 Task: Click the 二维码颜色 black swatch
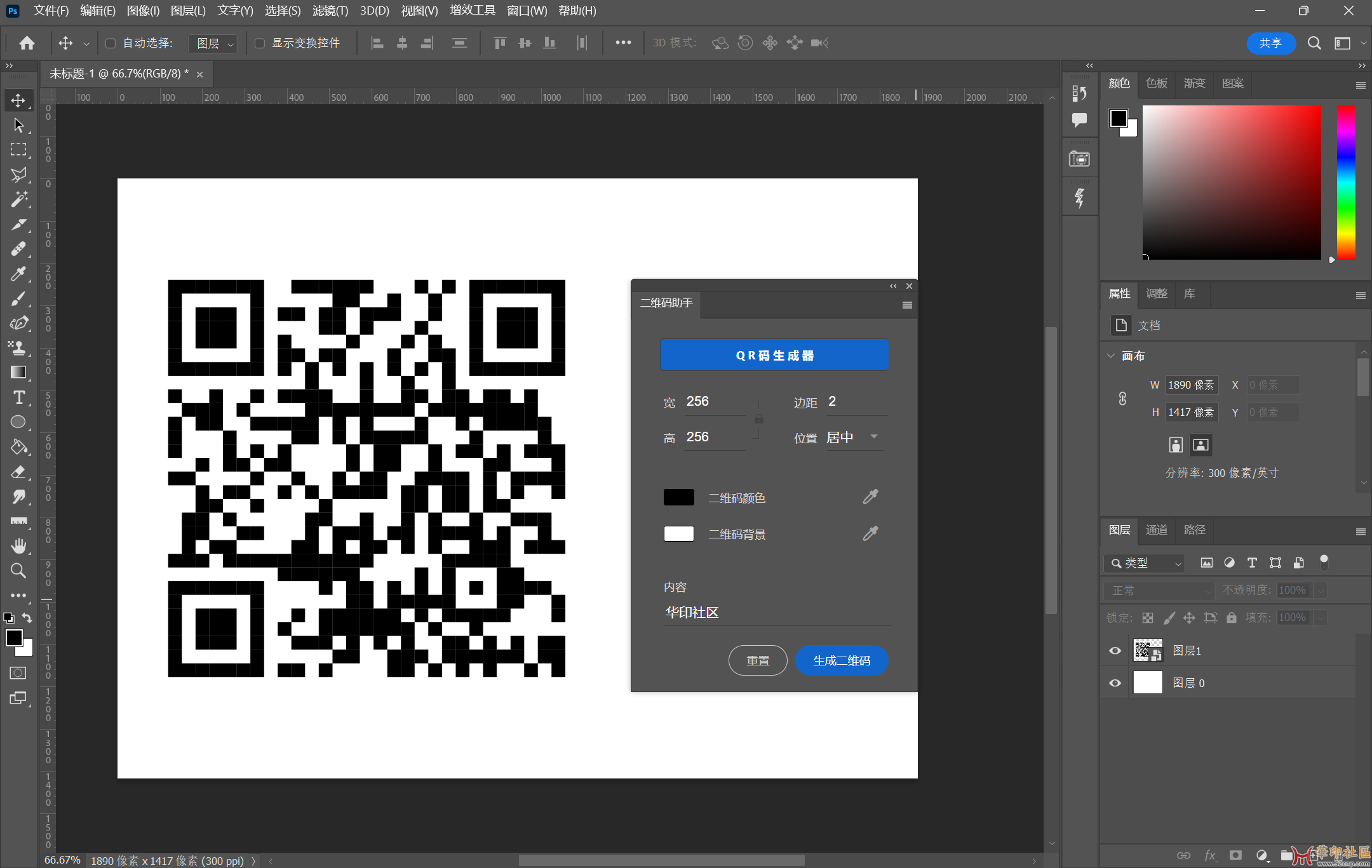[x=679, y=497]
